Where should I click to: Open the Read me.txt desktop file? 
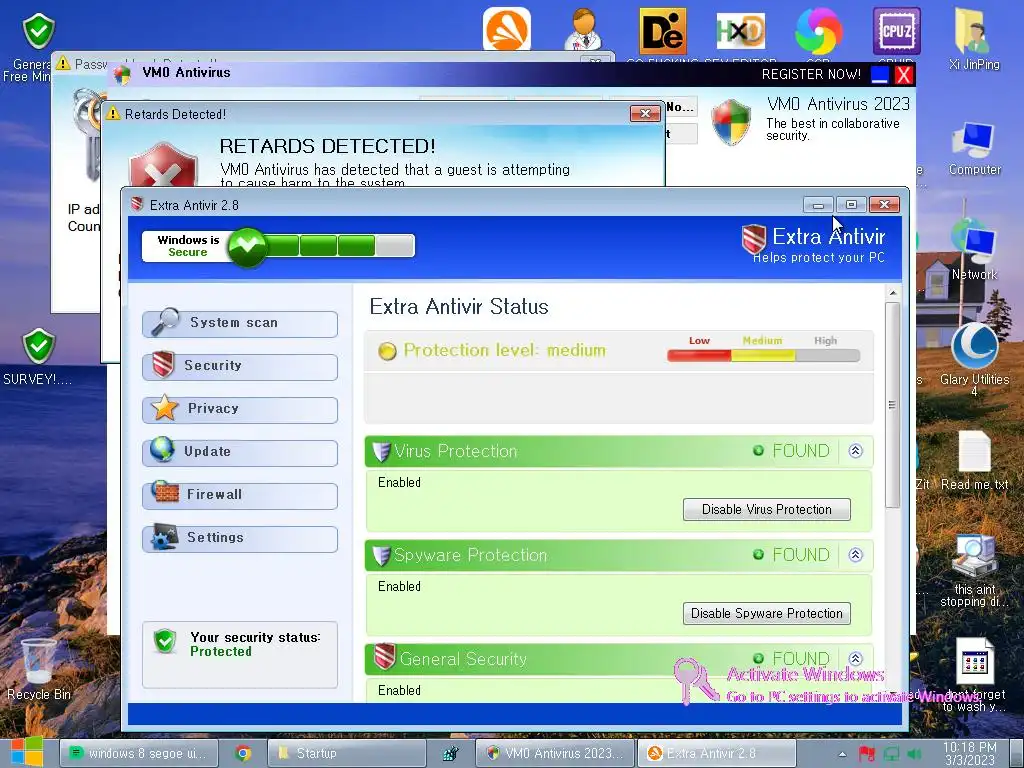pyautogui.click(x=974, y=460)
